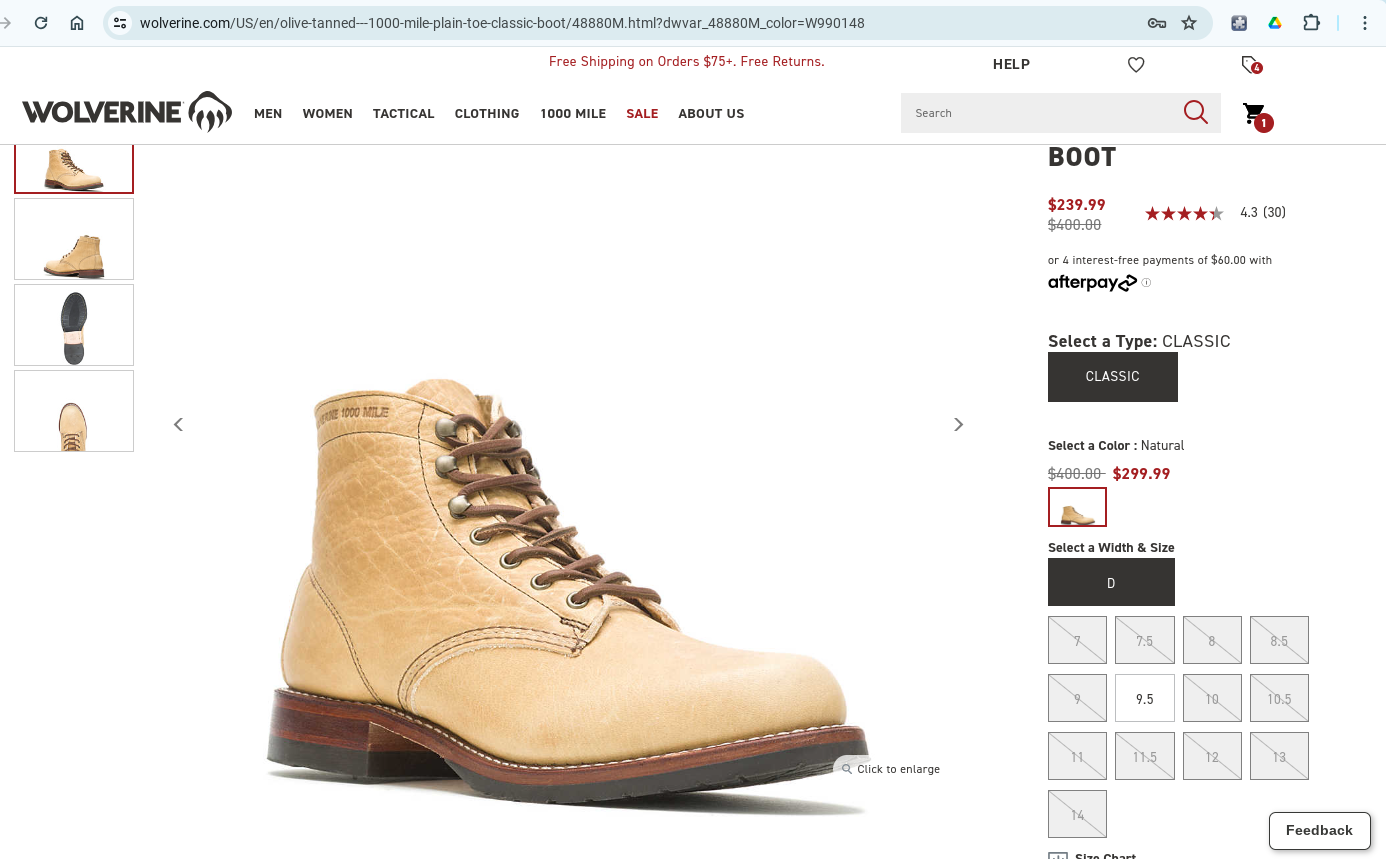This screenshot has width=1386, height=859.
Task: Open the CLOTHING menu
Action: [x=487, y=113]
